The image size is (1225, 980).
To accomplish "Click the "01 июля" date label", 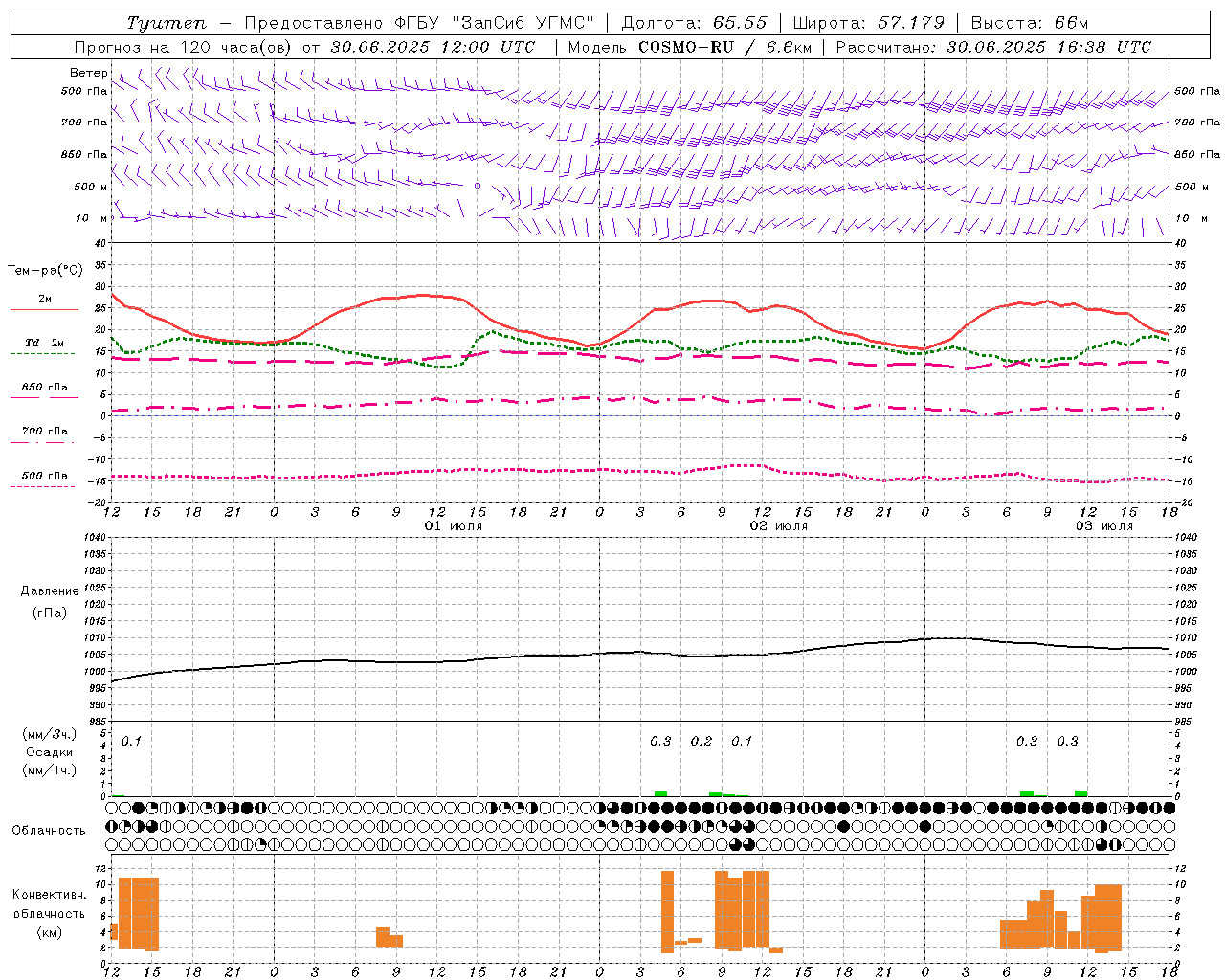I will [x=454, y=526].
